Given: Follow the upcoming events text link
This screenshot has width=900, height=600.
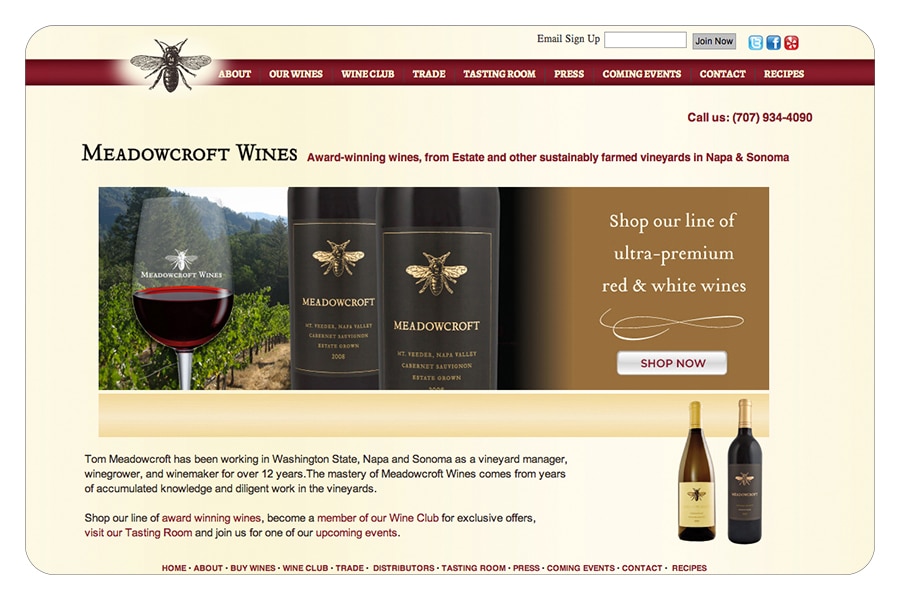Looking at the screenshot, I should 356,533.
